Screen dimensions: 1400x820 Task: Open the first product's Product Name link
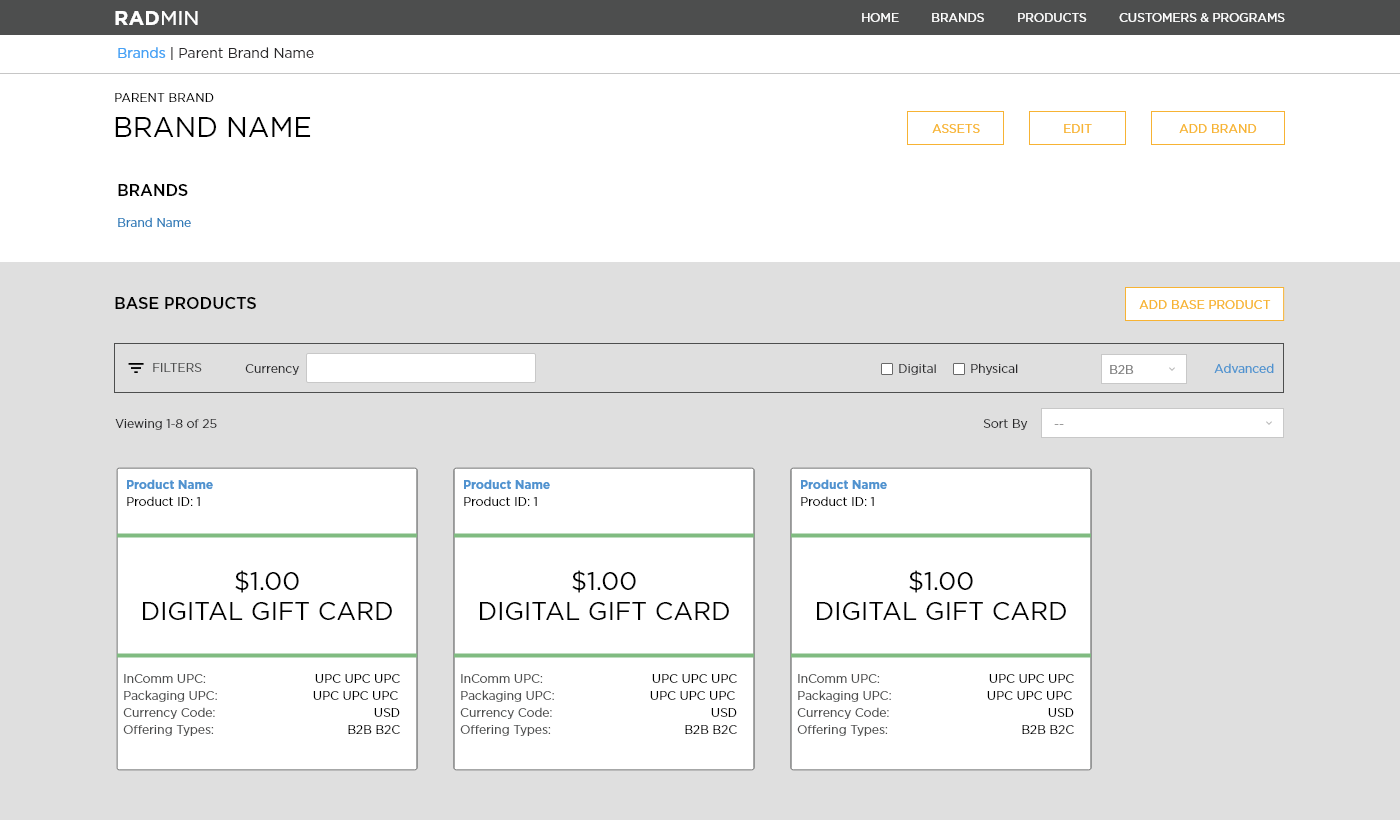(169, 485)
